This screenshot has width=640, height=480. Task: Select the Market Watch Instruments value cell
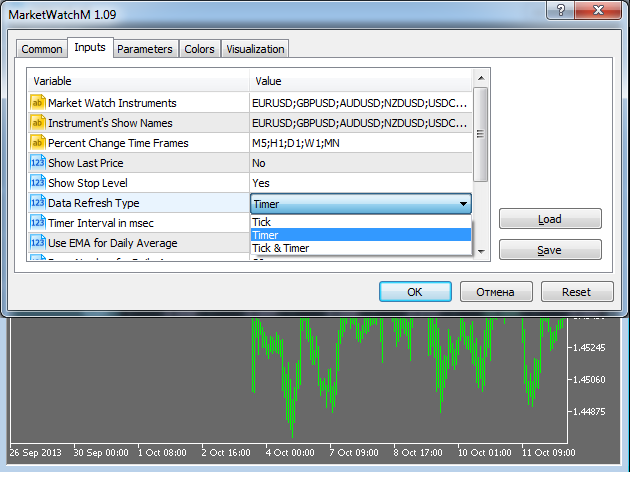tap(361, 103)
